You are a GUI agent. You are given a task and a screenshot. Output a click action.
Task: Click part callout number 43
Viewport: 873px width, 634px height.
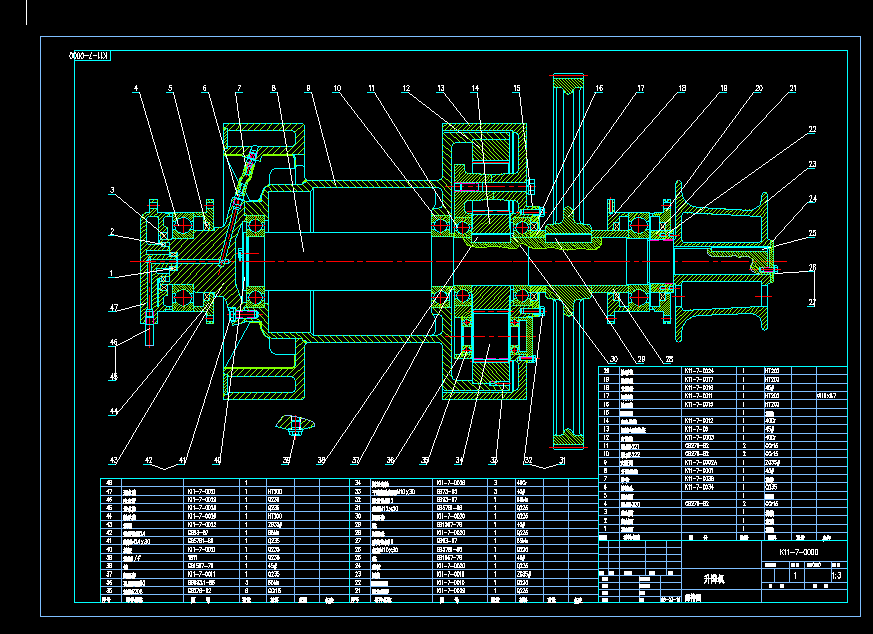tap(114, 460)
